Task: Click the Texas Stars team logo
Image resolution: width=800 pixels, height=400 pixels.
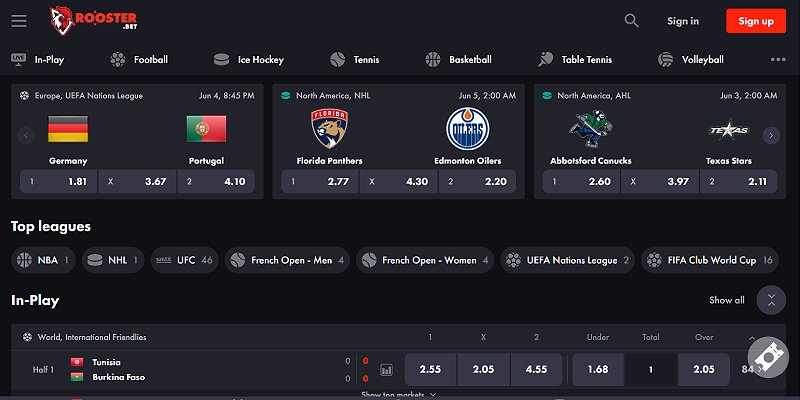Action: click(729, 130)
